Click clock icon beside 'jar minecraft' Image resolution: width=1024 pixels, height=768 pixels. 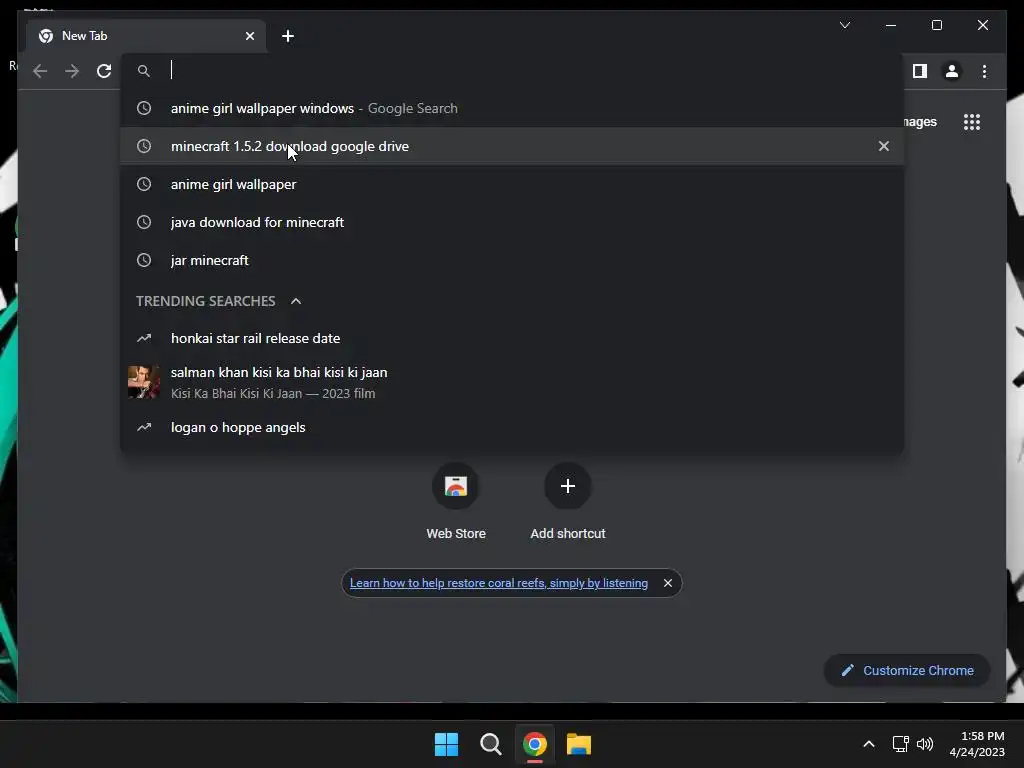(x=144, y=260)
